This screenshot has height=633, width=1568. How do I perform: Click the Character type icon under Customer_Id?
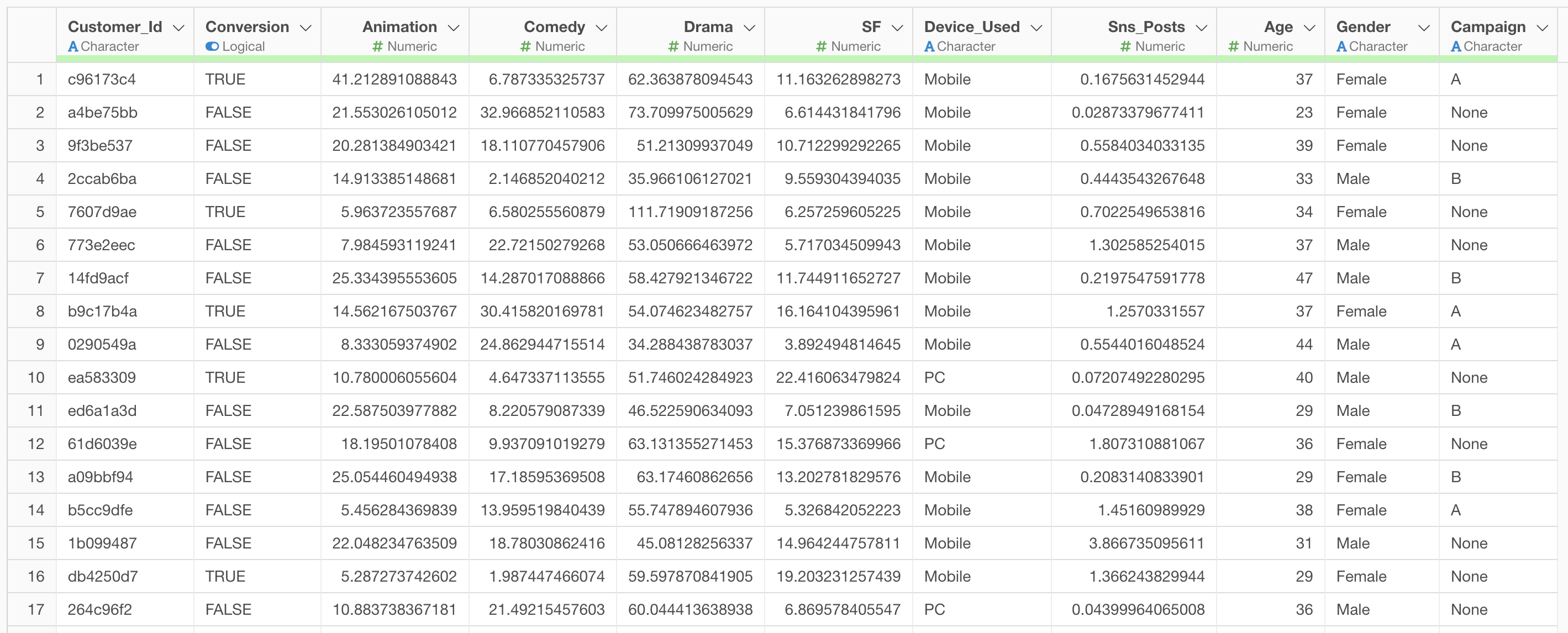click(x=73, y=46)
